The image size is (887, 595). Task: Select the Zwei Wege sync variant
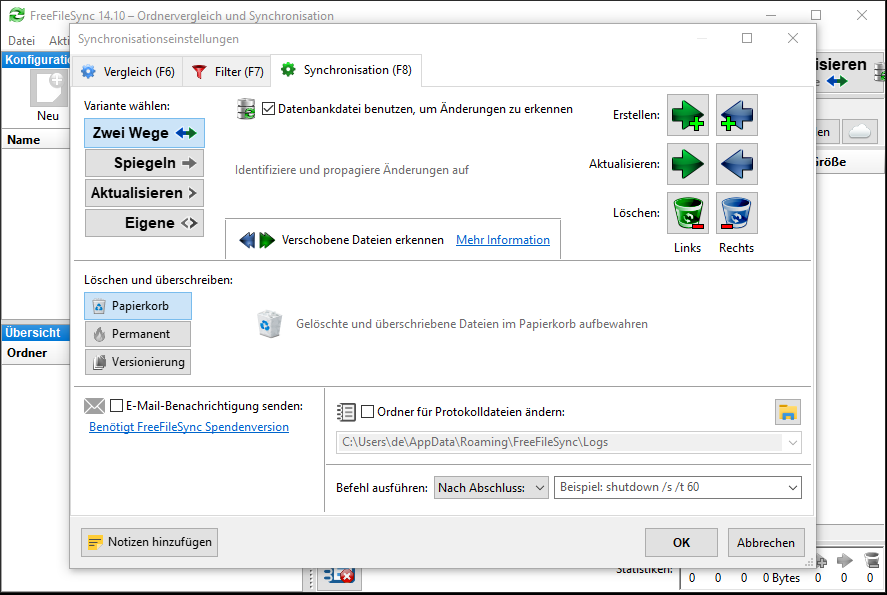[144, 133]
